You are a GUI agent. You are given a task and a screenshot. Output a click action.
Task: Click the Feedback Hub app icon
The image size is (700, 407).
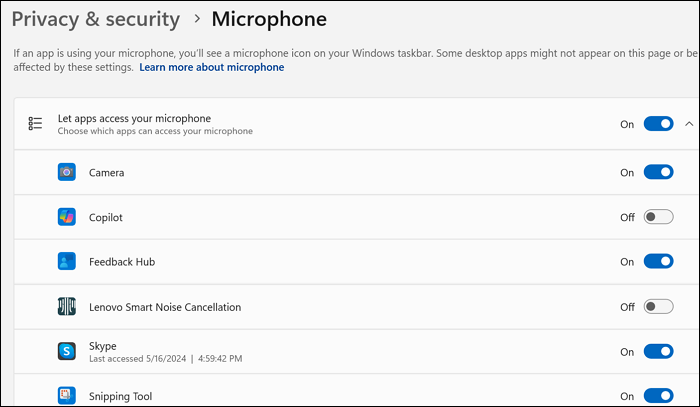point(67,262)
